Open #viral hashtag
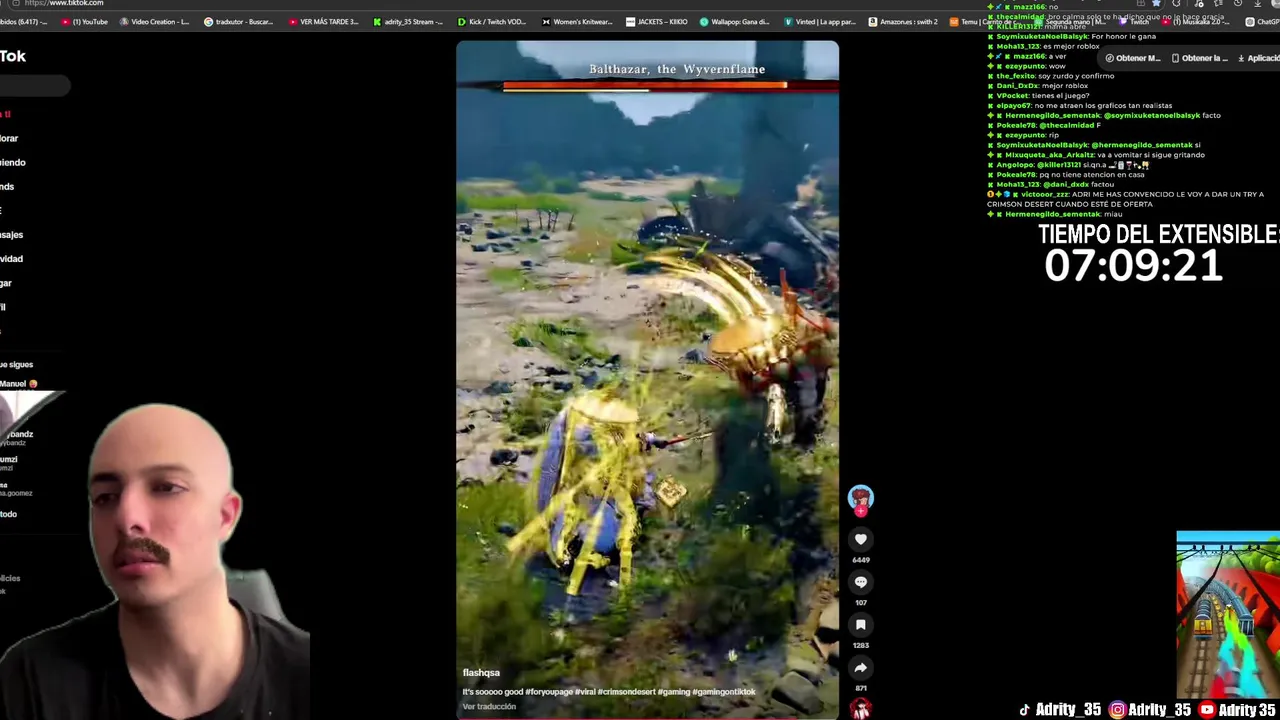This screenshot has height=720, width=1280. 587,692
